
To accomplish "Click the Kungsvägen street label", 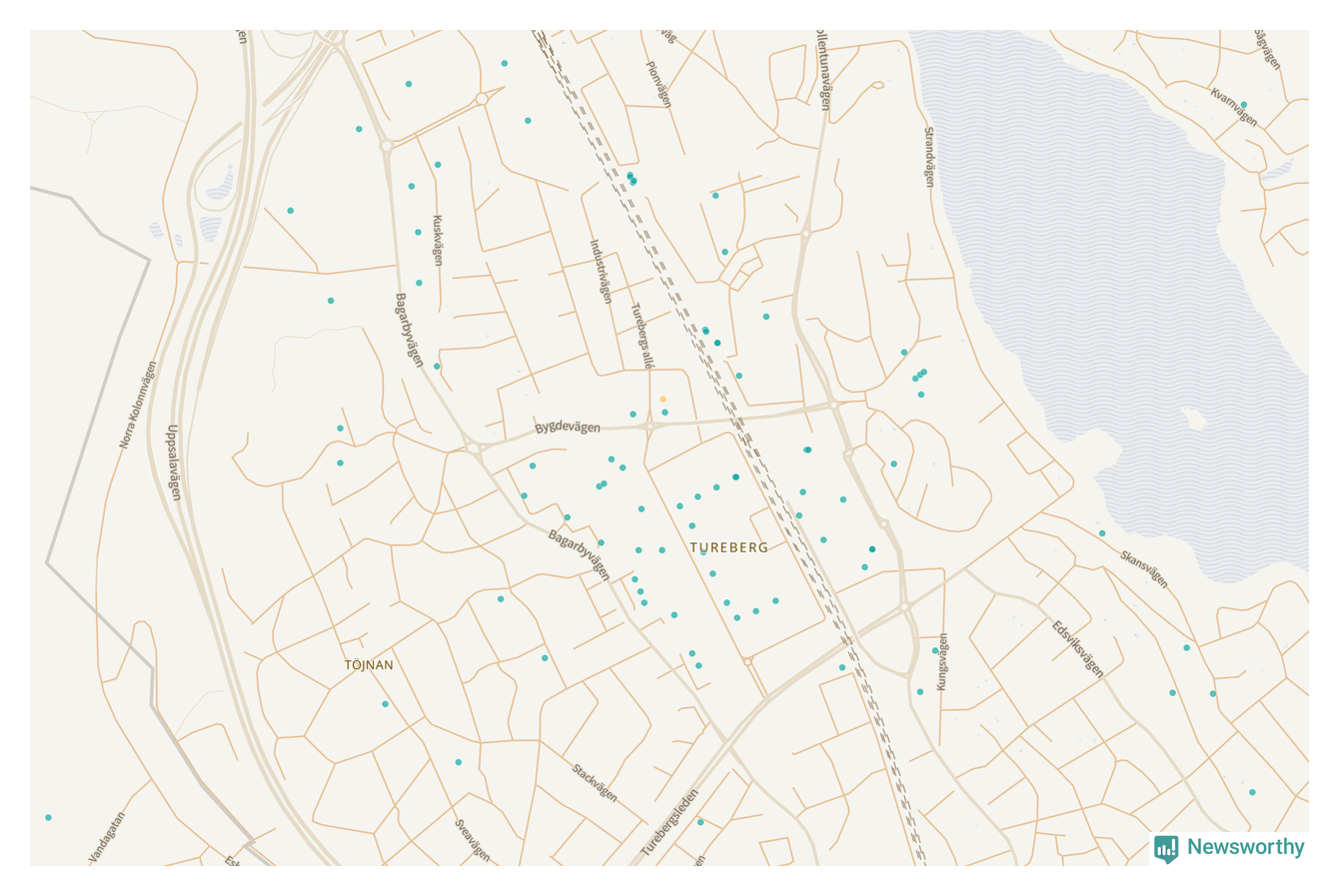I will pyautogui.click(x=942, y=662).
